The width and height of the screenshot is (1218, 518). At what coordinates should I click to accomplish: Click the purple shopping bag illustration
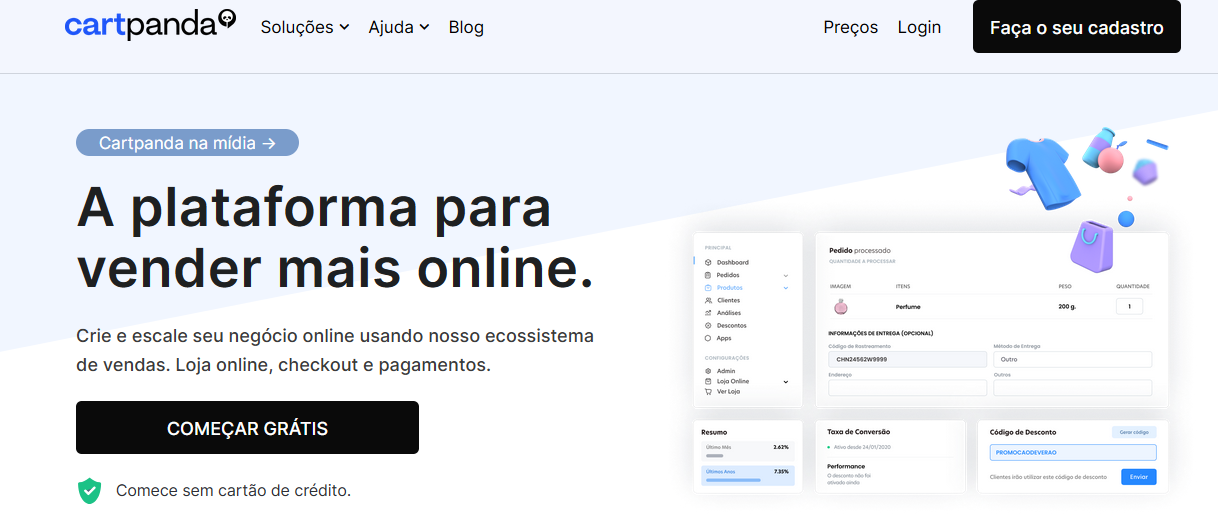pyautogui.click(x=1093, y=245)
